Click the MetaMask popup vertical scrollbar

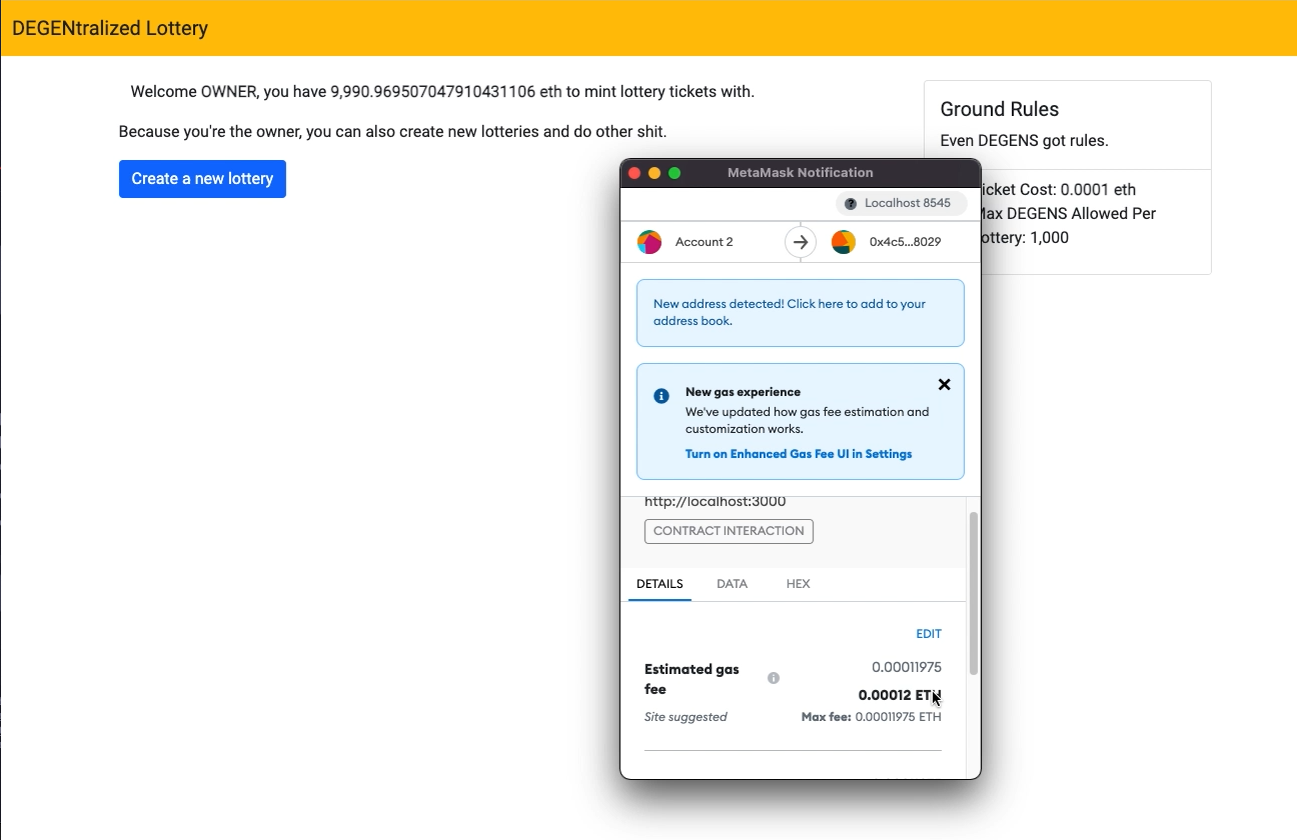973,594
